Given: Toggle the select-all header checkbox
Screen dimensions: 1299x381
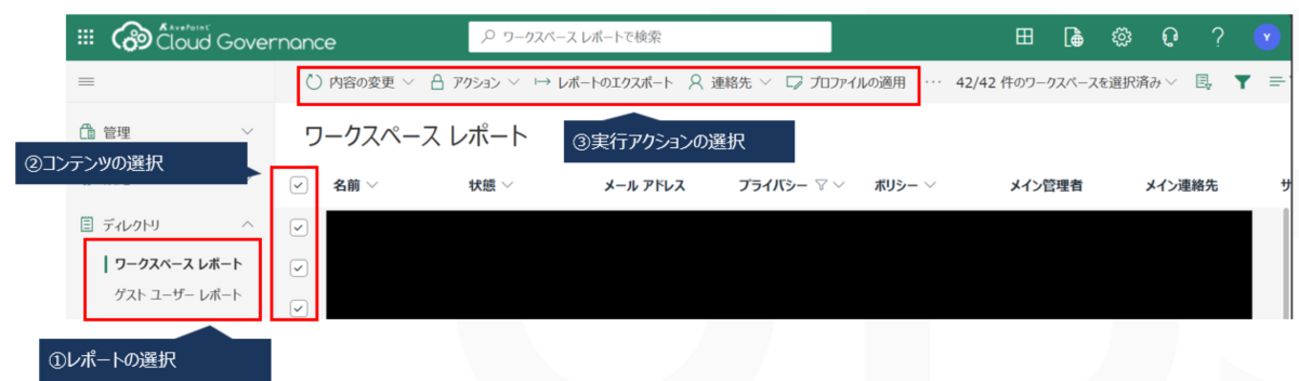Looking at the screenshot, I should tap(298, 185).
